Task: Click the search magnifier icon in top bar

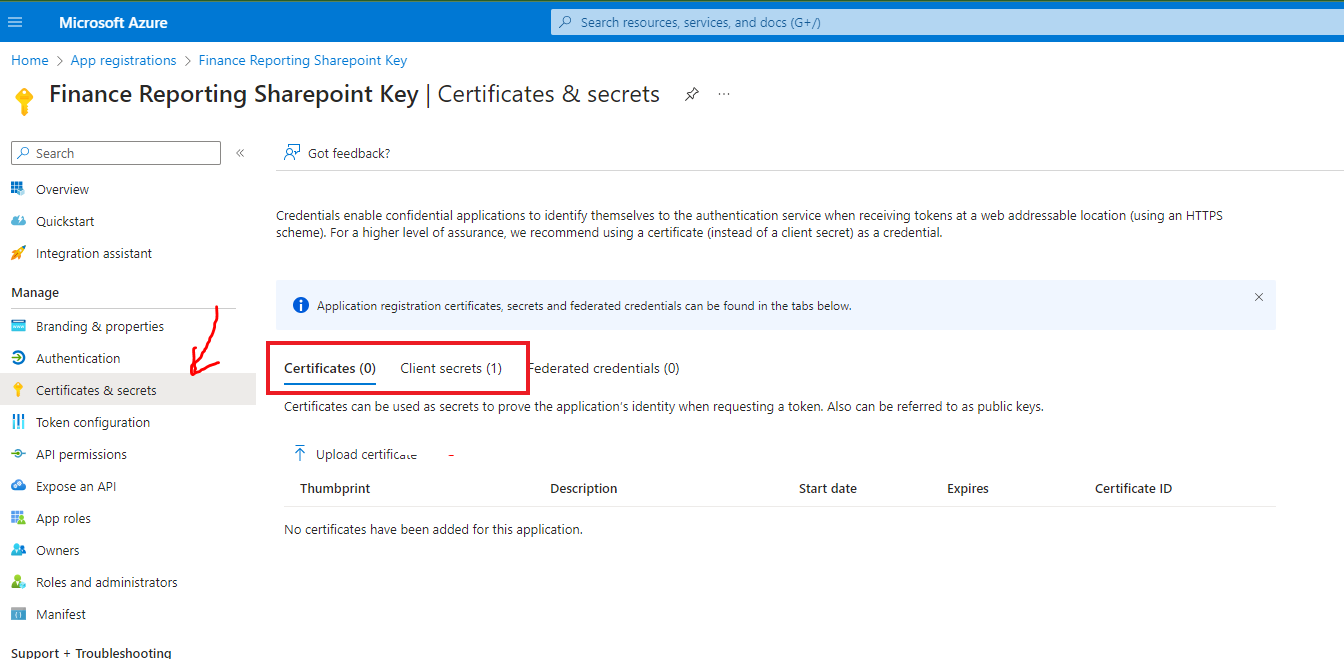Action: [566, 22]
